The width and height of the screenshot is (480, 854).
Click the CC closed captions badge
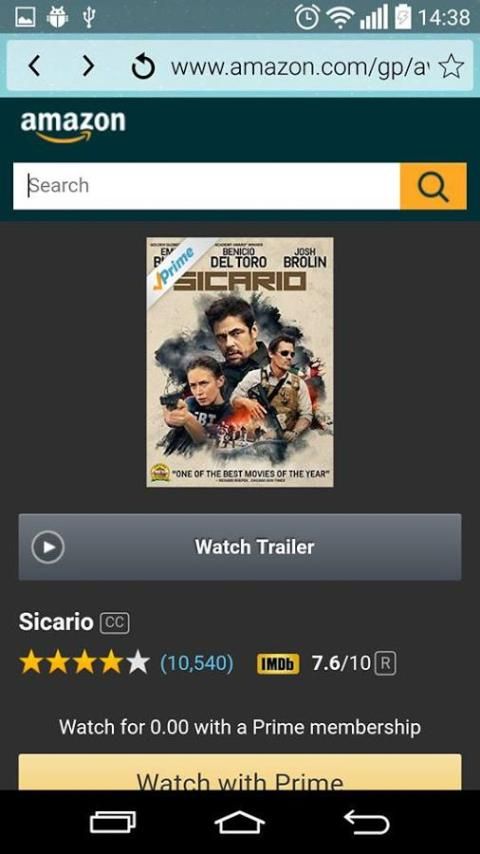(114, 623)
